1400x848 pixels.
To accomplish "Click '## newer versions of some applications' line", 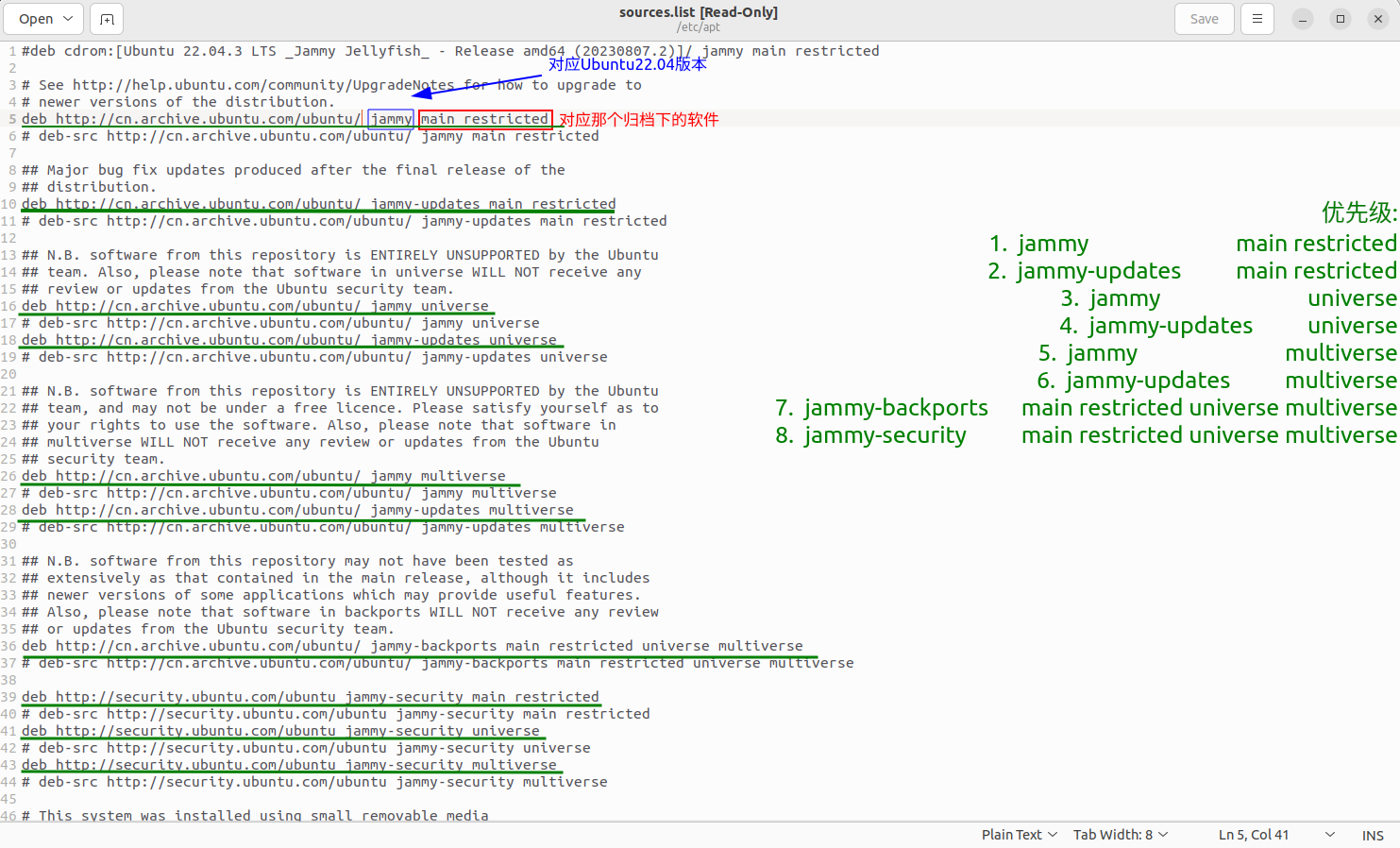I will point(331,595).
